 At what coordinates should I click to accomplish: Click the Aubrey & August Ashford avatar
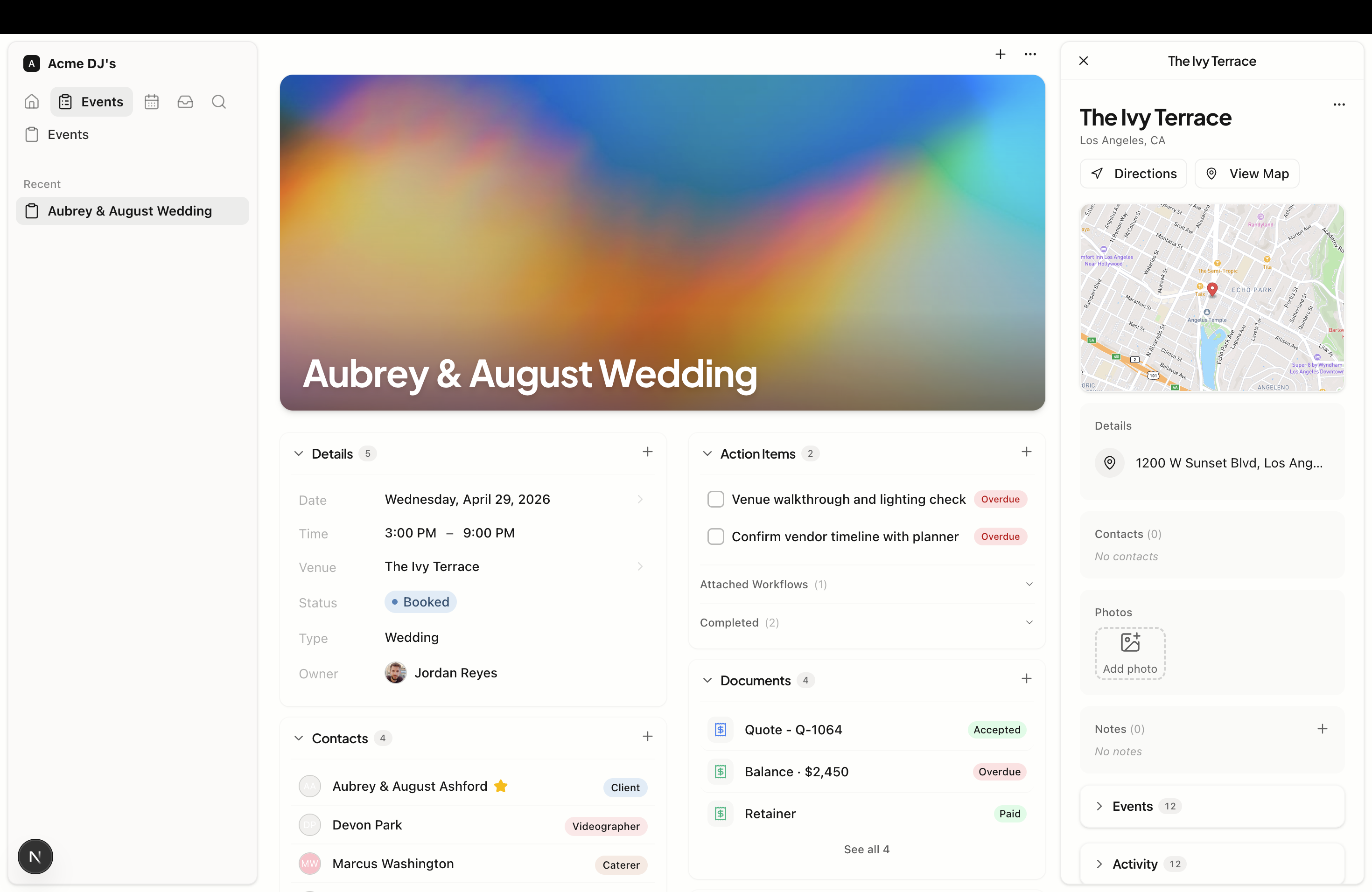(x=309, y=787)
